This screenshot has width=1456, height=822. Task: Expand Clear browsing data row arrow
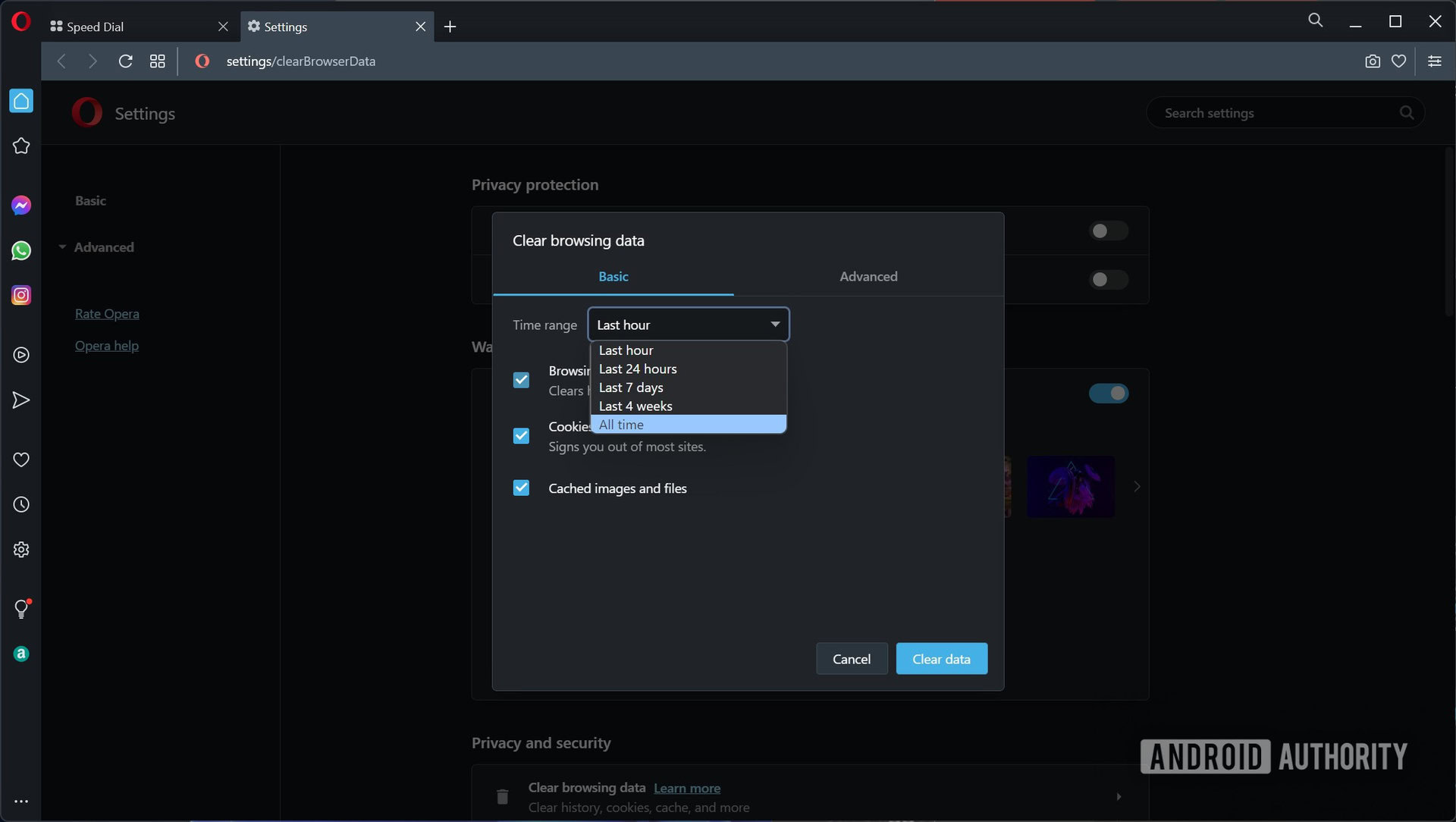point(1119,796)
